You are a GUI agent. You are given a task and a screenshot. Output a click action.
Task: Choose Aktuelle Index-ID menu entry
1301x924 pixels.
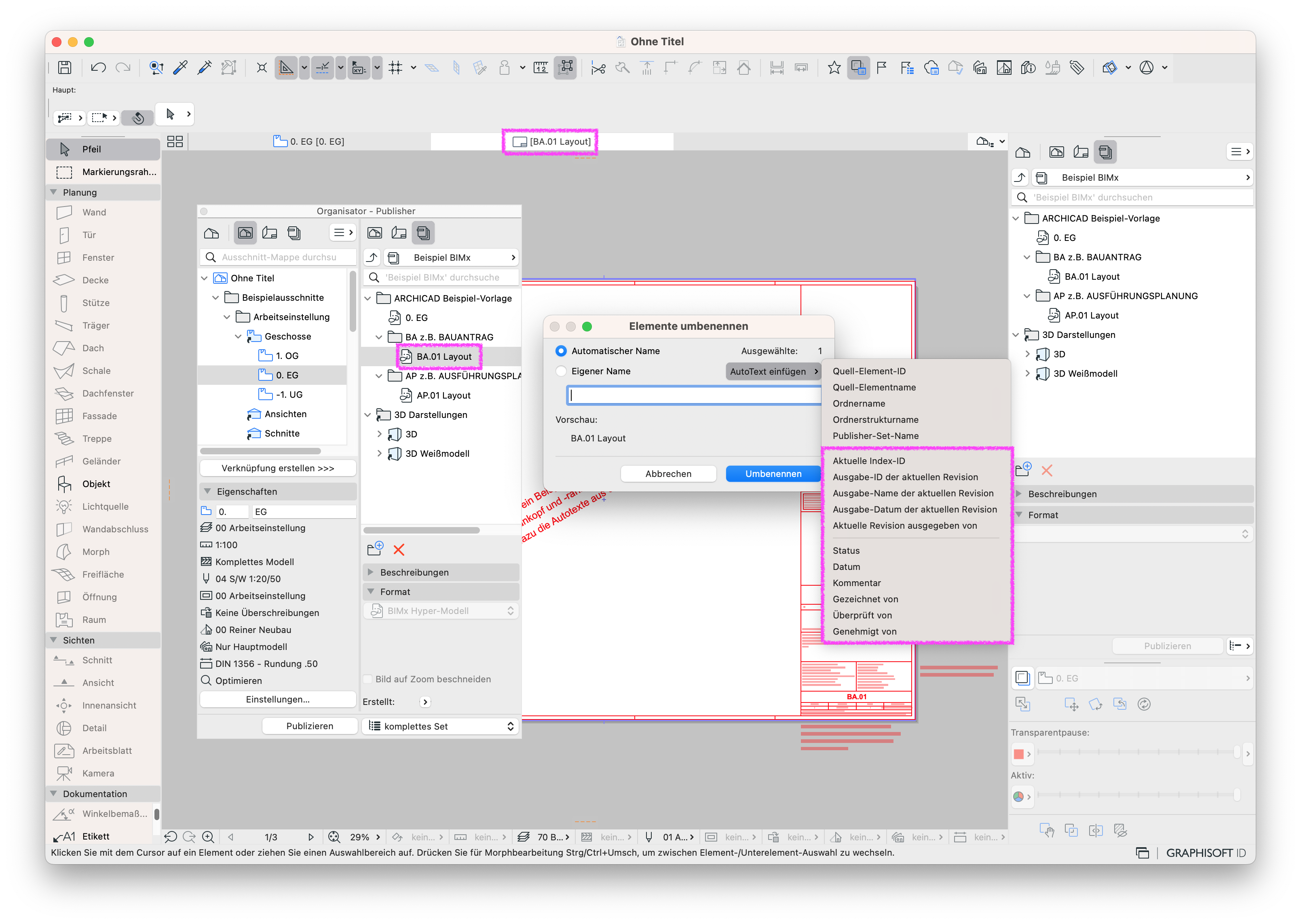[868, 461]
